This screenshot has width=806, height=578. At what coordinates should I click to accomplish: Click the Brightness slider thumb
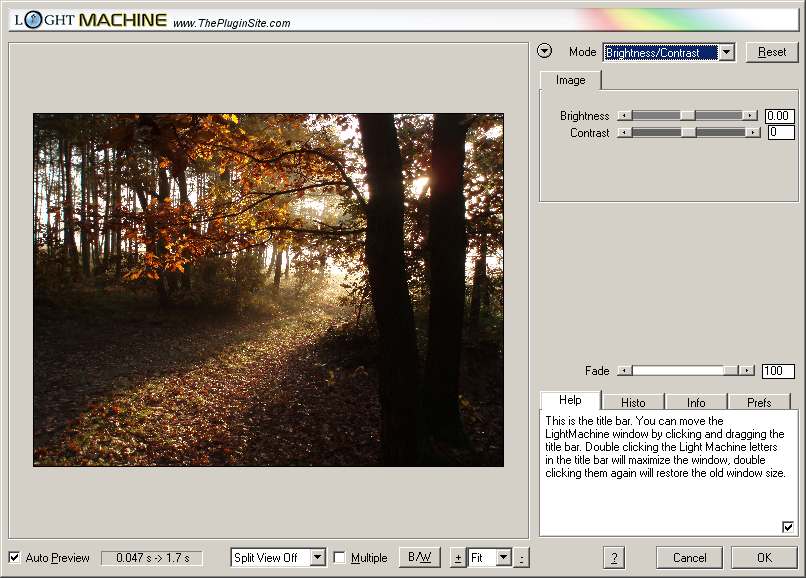tap(687, 116)
